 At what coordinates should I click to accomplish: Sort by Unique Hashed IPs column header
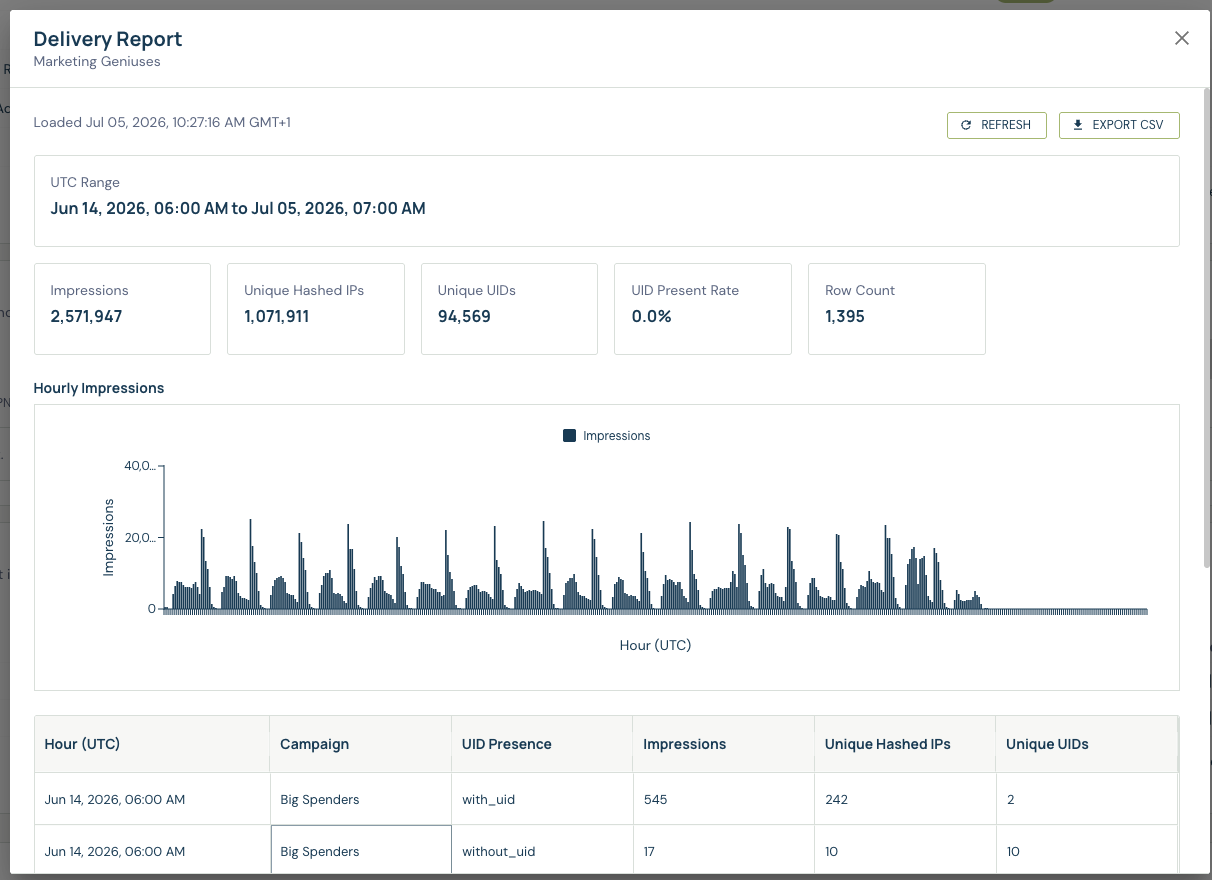pyautogui.click(x=905, y=744)
